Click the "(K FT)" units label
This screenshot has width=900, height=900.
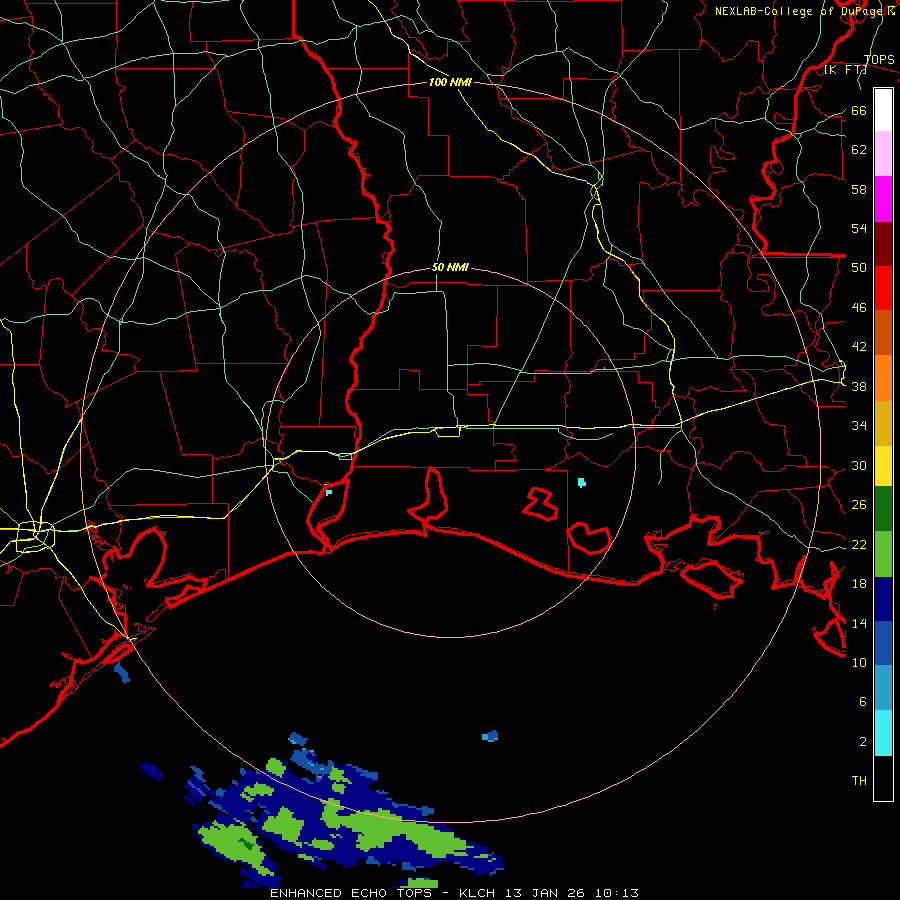(x=845, y=70)
